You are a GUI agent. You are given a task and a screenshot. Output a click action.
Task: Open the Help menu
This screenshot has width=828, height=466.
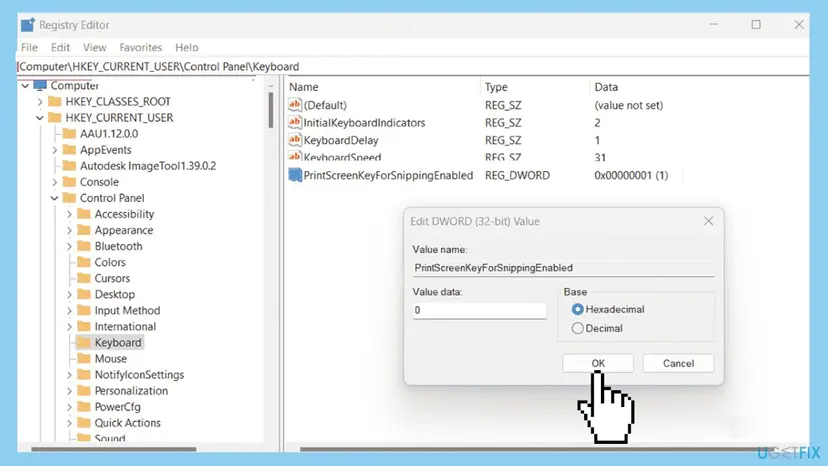[x=187, y=48]
